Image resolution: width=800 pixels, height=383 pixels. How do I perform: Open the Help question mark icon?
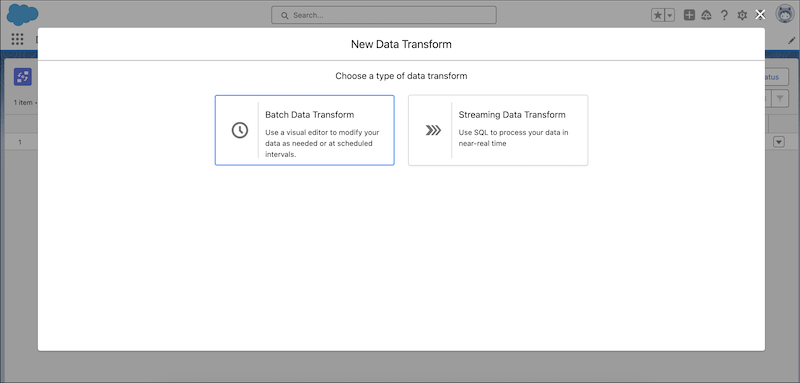[724, 15]
